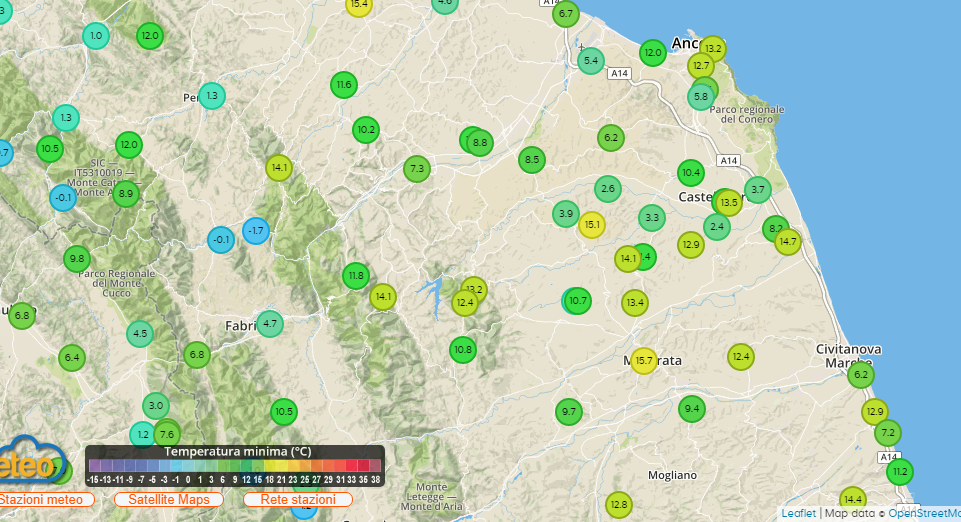Click the 11.2 coastal station marker
This screenshot has height=522, width=961.
(x=900, y=471)
